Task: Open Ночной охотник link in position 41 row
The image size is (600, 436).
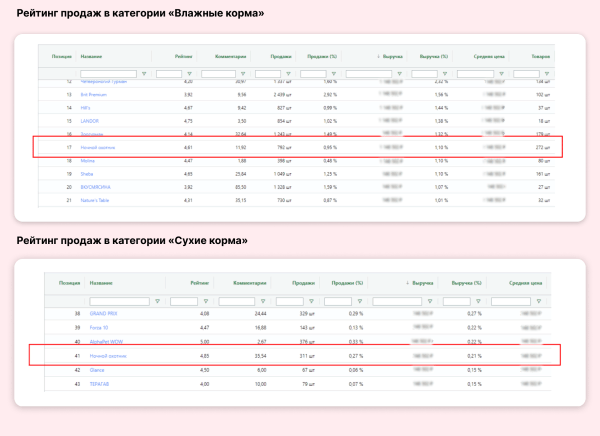Action: point(108,356)
